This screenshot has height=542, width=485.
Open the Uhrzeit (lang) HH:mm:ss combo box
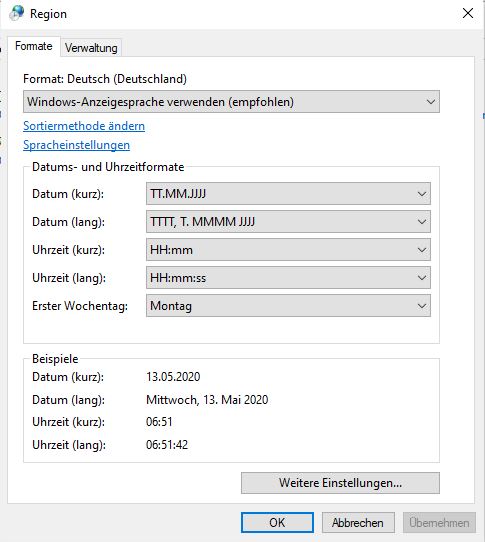pos(288,278)
